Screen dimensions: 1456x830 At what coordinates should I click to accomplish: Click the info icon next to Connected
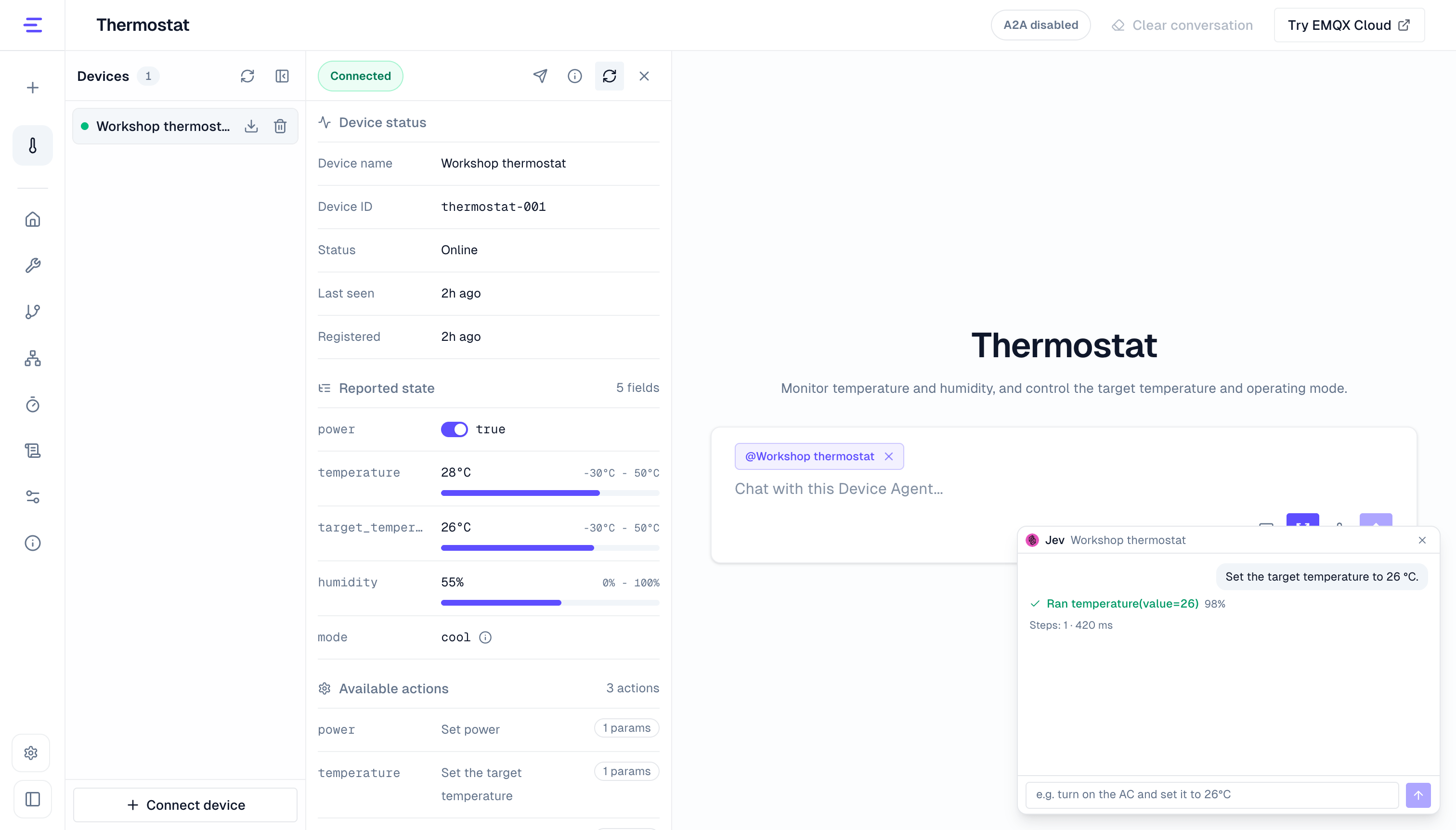(x=574, y=76)
